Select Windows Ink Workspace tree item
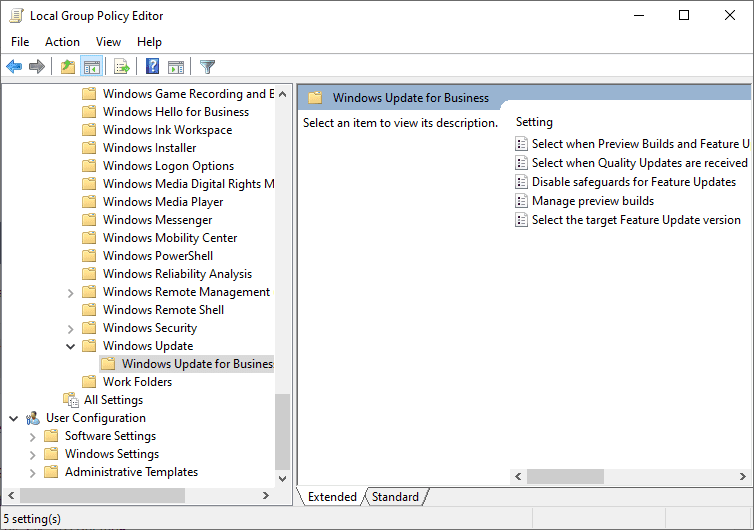The image size is (754, 530). [x=167, y=130]
